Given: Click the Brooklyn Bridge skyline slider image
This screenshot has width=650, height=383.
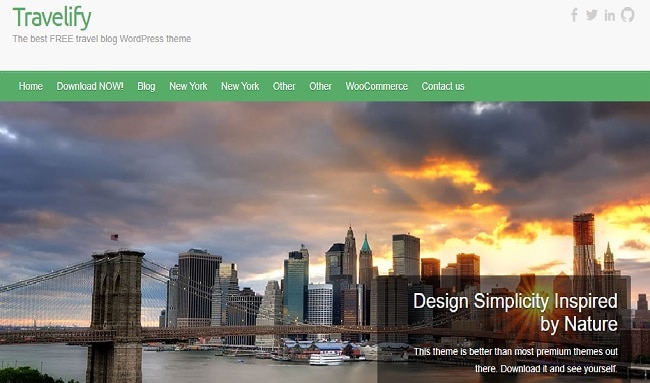Looking at the screenshot, I should coord(325,242).
